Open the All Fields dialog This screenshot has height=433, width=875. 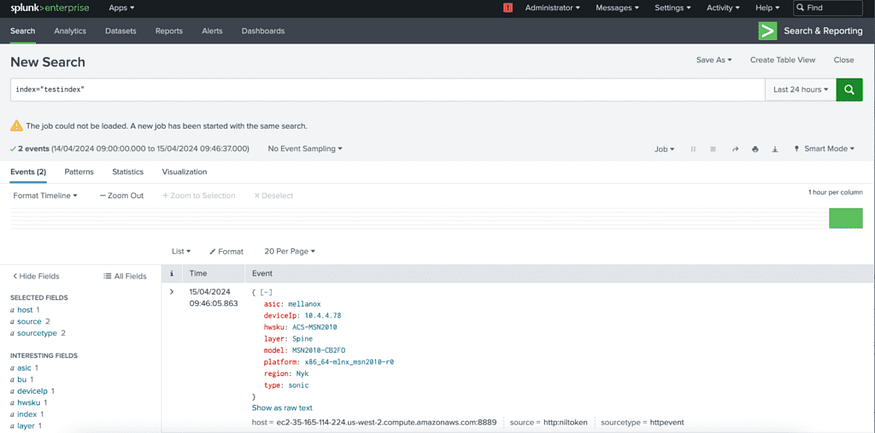(x=125, y=276)
